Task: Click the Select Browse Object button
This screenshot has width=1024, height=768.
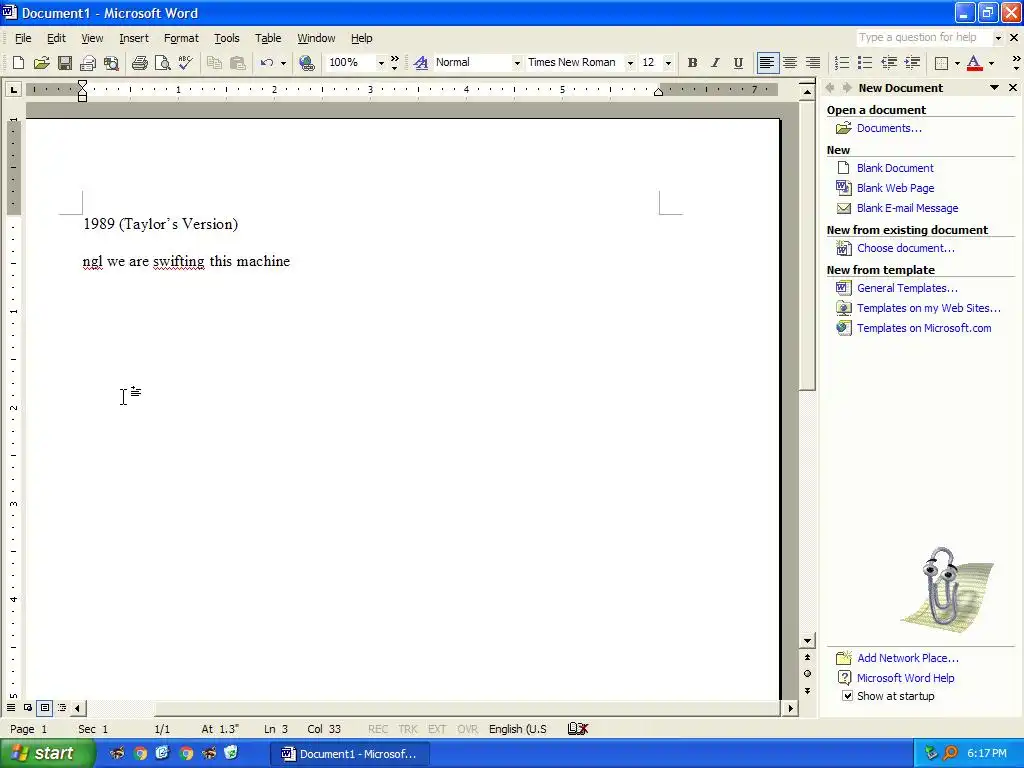Action: (807, 673)
